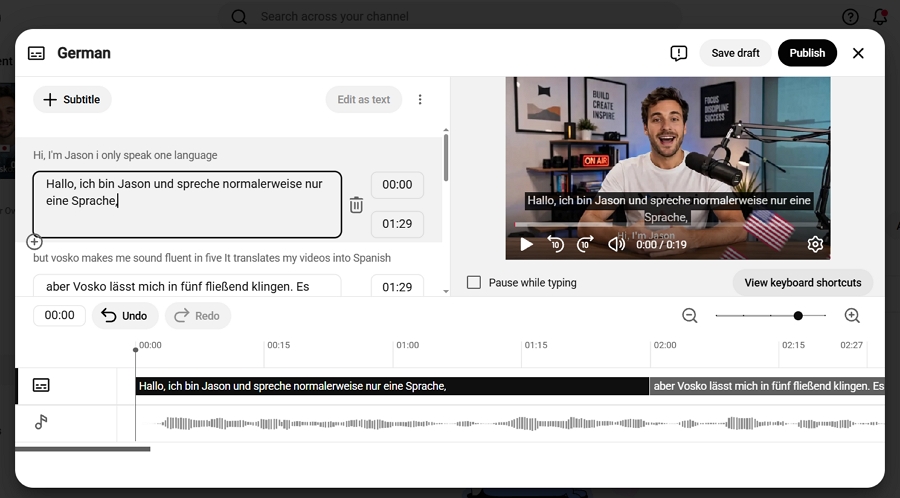Viewport: 900px width, 498px height.
Task: Click the 0:00 / 0:19 video time display
Action: (661, 244)
